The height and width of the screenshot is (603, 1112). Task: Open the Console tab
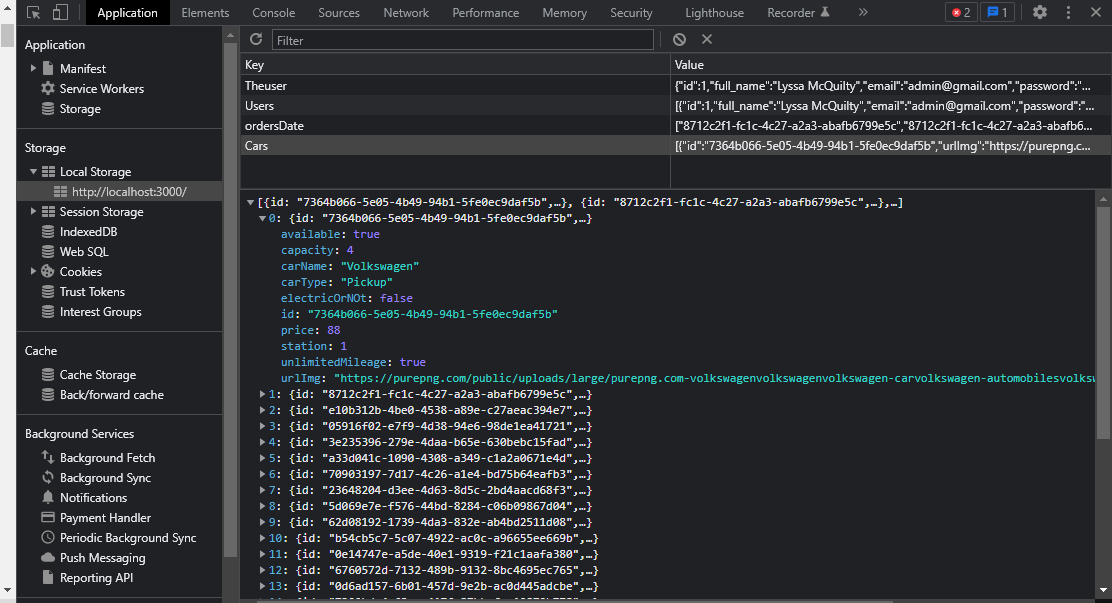tap(274, 13)
